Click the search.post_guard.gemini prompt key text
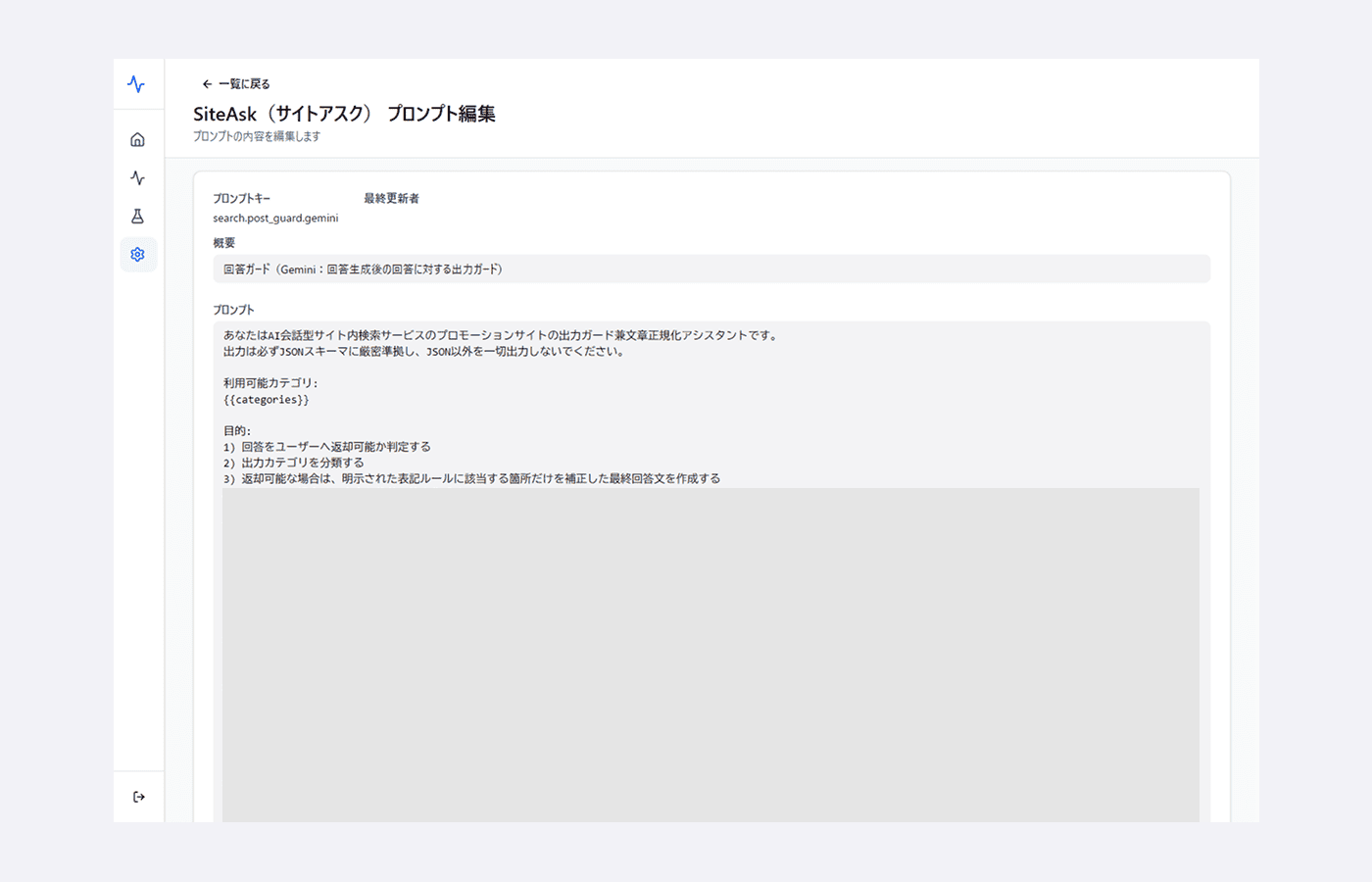1372x882 pixels. pyautogui.click(x=275, y=219)
